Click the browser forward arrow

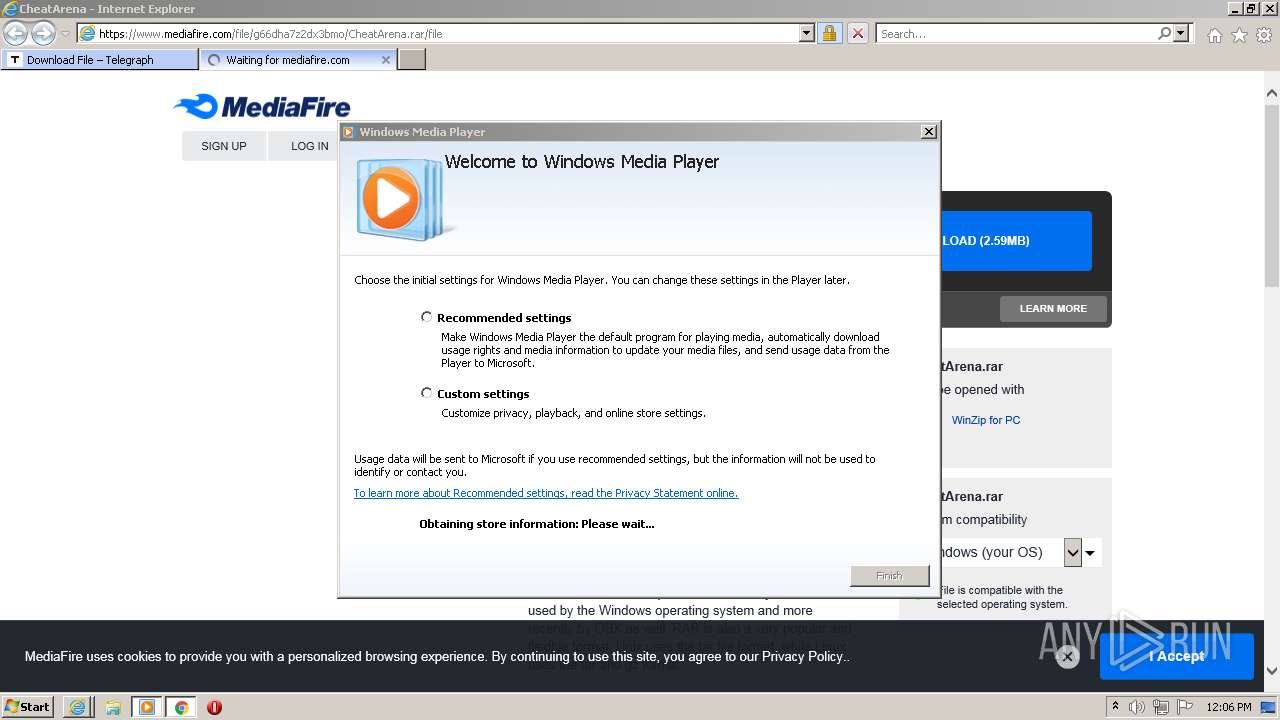(43, 33)
